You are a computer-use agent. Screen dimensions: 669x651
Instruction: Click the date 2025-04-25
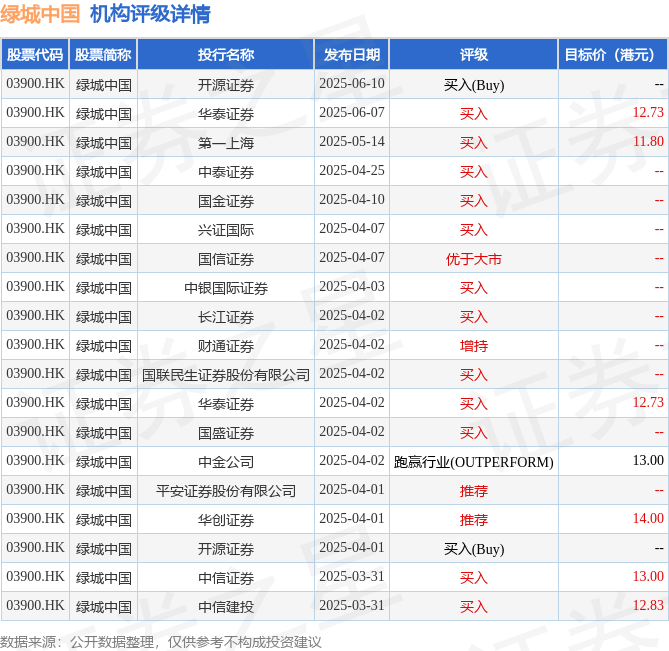click(x=352, y=171)
